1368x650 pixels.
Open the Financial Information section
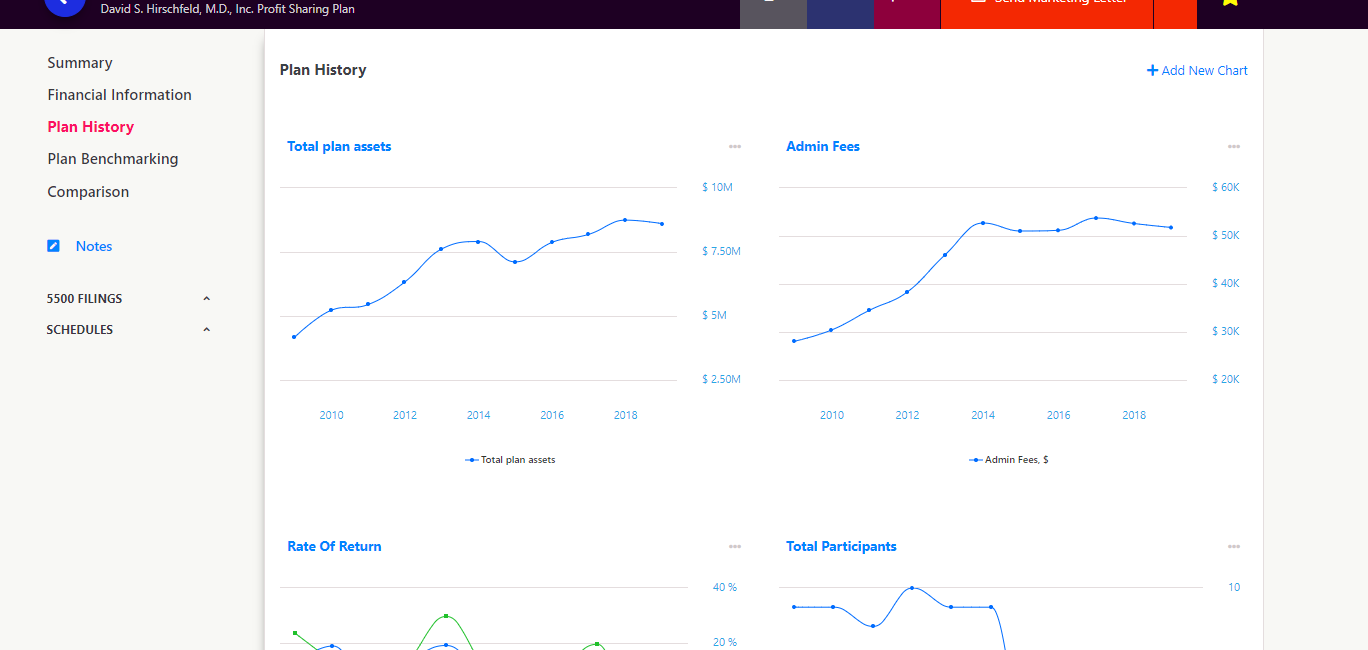[119, 95]
